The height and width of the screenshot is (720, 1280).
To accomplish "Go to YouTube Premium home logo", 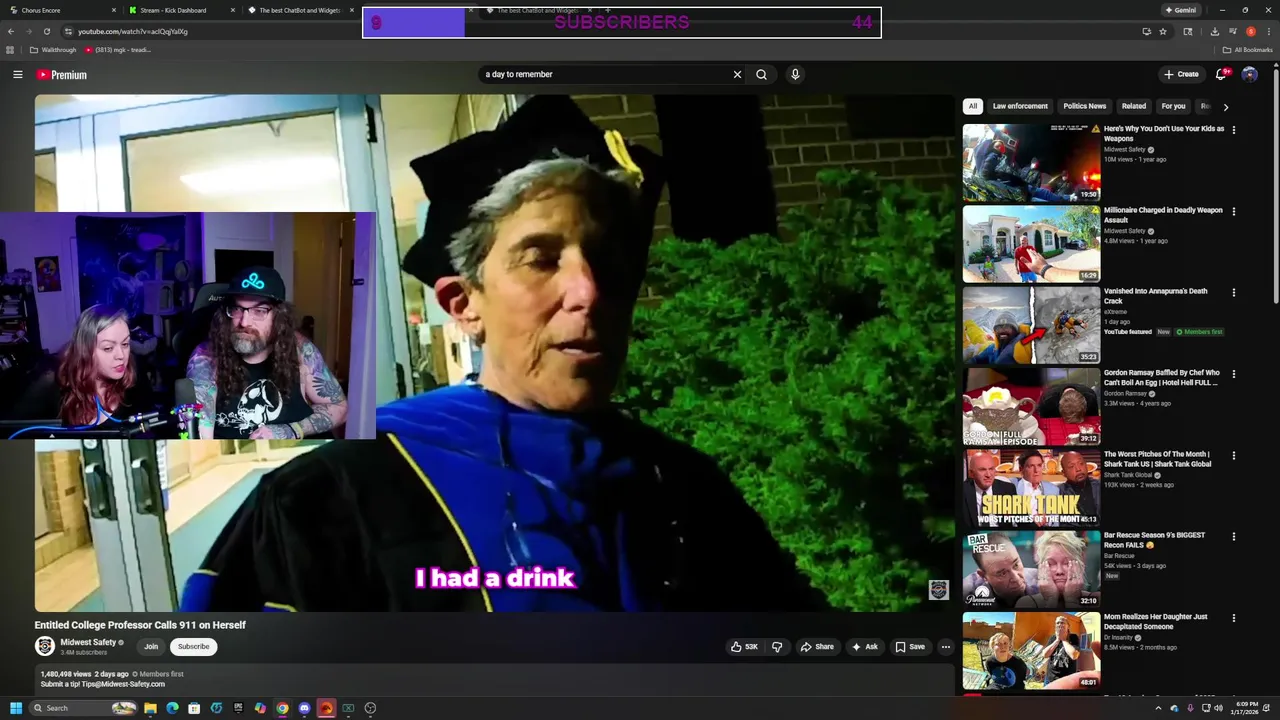I will point(62,75).
